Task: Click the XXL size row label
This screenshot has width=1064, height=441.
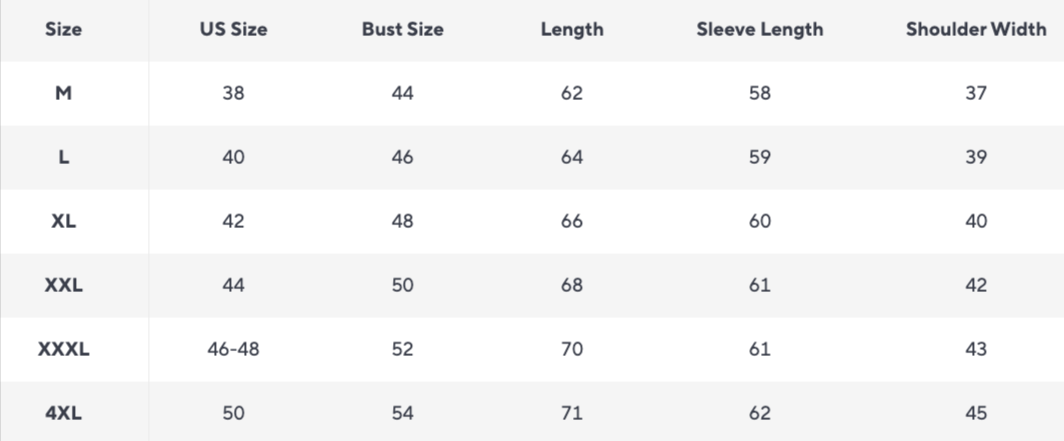Action: pos(63,285)
